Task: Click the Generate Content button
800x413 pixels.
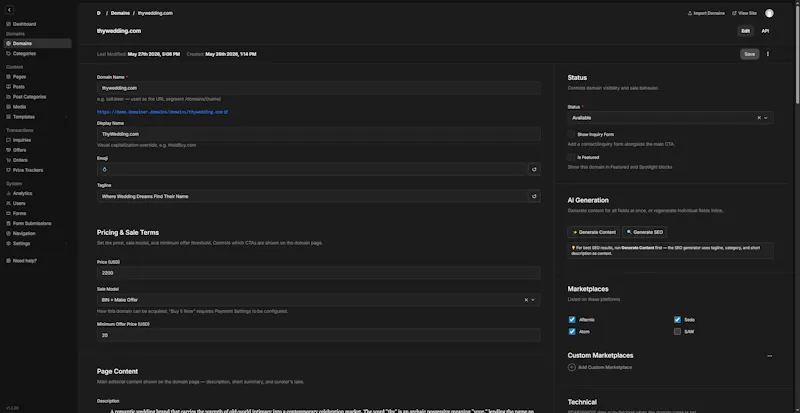Action: coord(594,232)
